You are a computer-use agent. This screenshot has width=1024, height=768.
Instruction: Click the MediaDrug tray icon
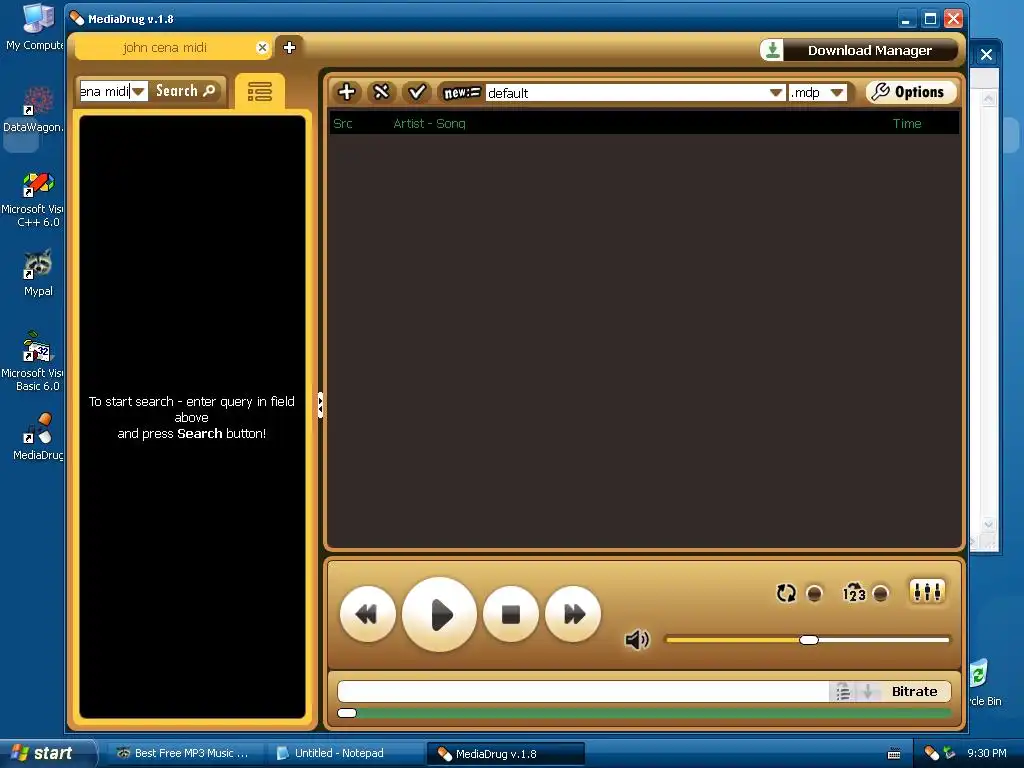931,753
